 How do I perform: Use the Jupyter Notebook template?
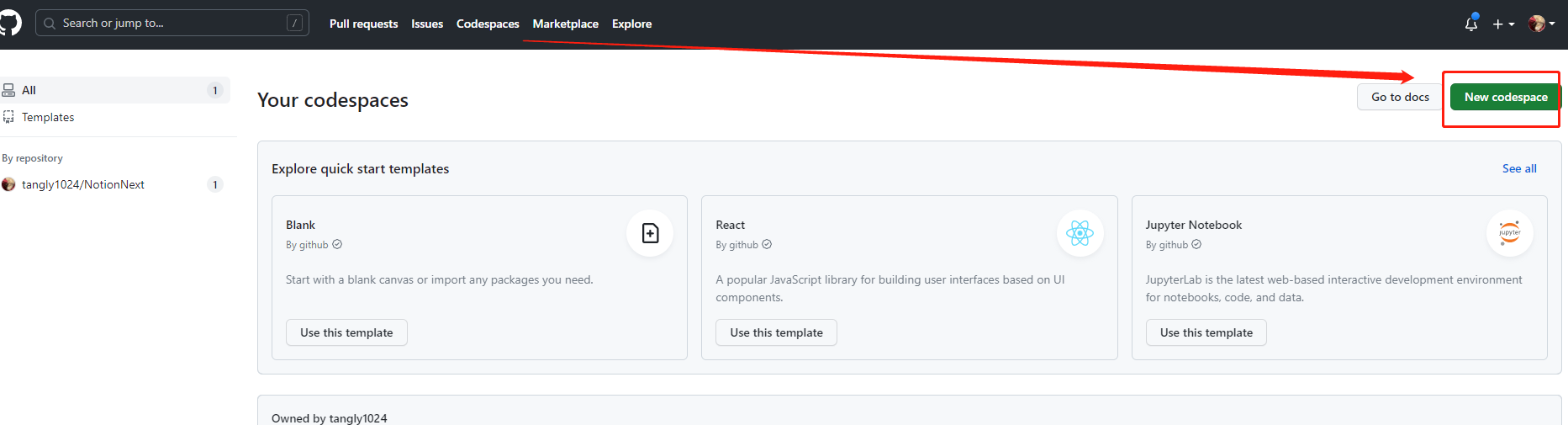1206,332
